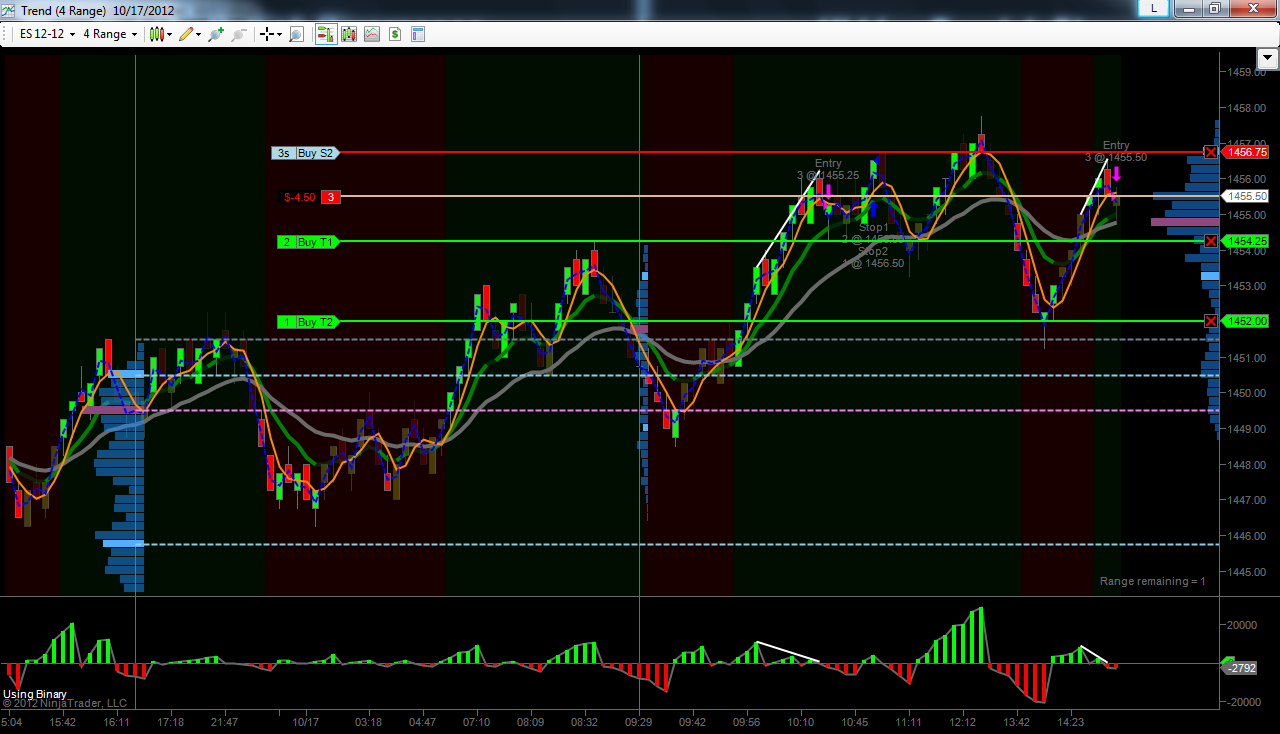Select the Buy T1 target order label
The width and height of the screenshot is (1280, 734).
[x=318, y=242]
